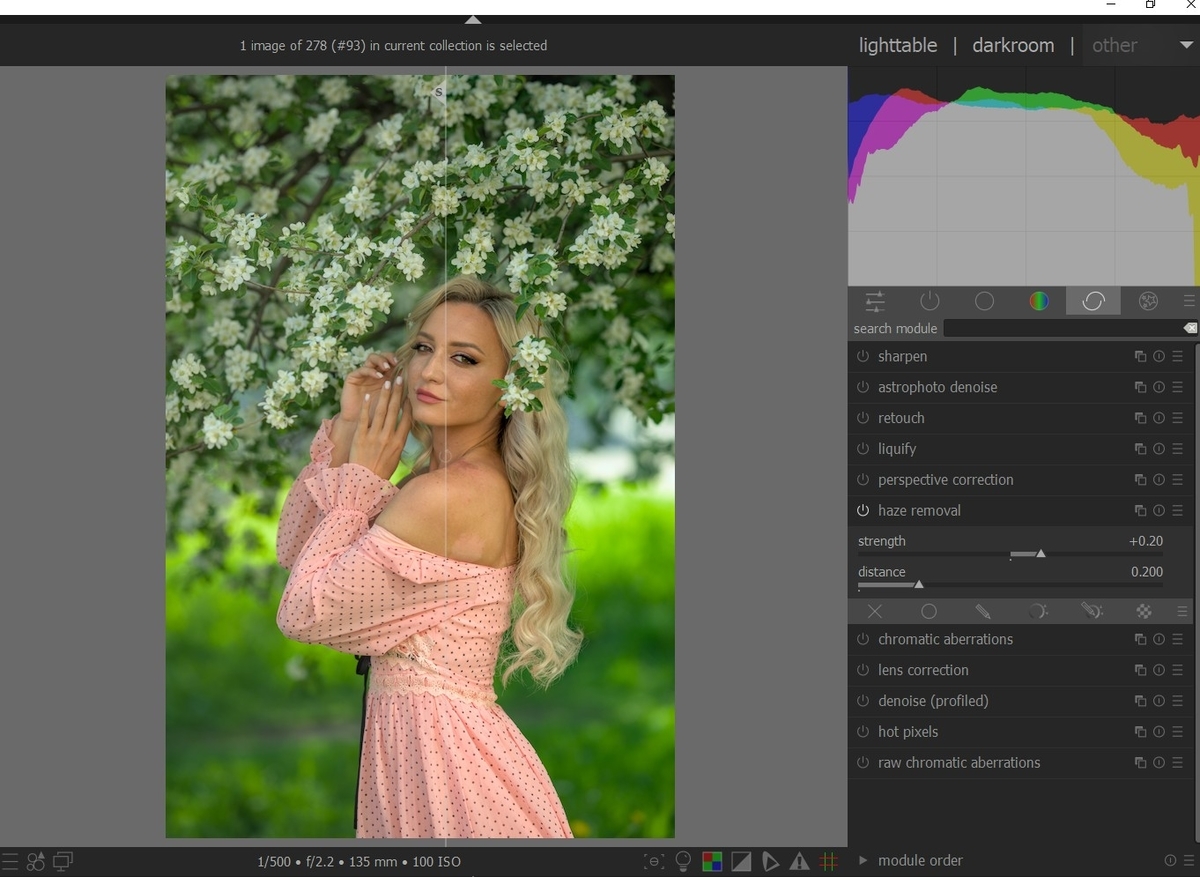
Task: Turn on the liquify module
Action: (x=863, y=450)
